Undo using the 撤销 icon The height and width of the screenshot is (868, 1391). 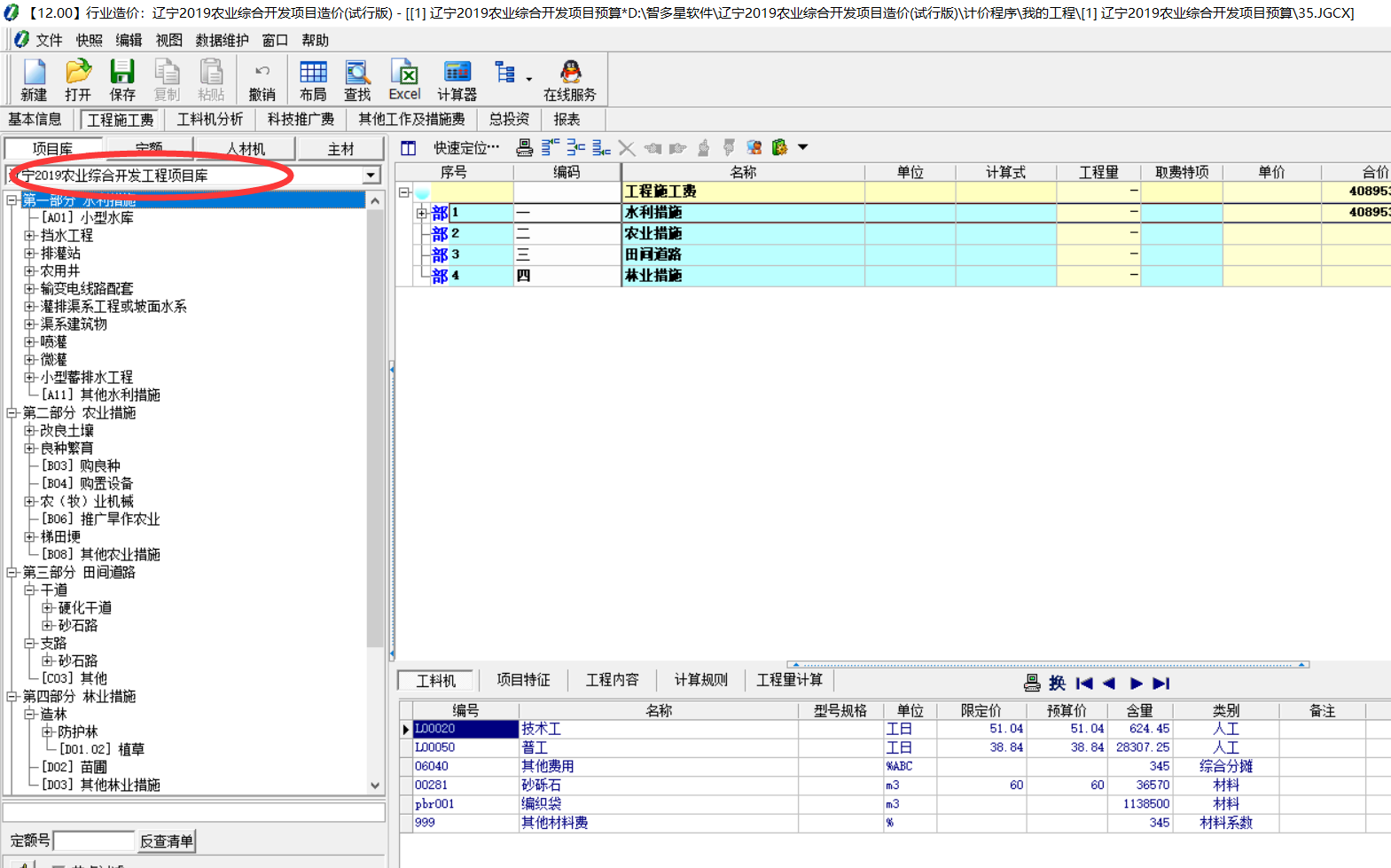262,80
